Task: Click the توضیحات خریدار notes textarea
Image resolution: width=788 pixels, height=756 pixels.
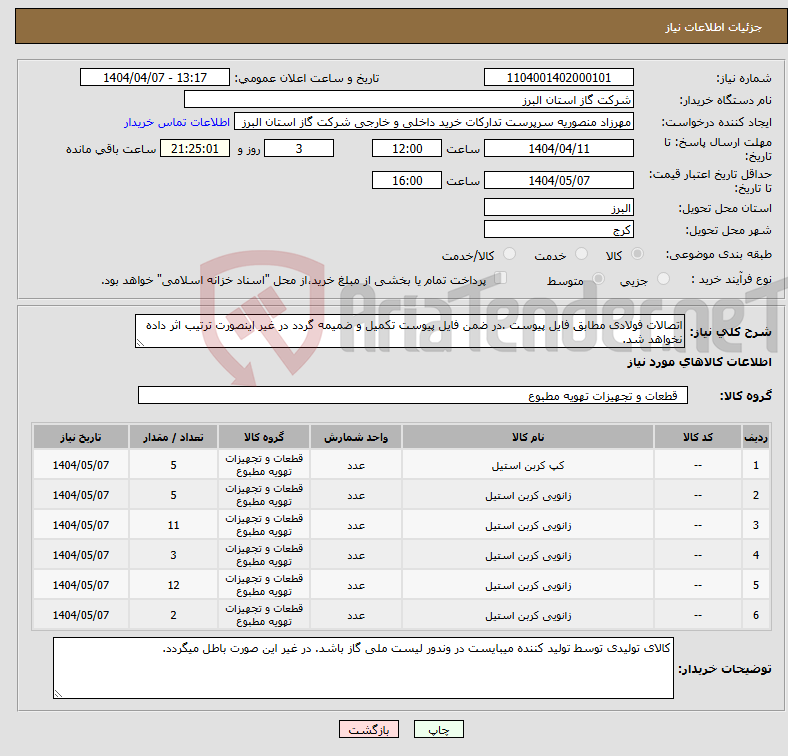Action: pos(363,668)
